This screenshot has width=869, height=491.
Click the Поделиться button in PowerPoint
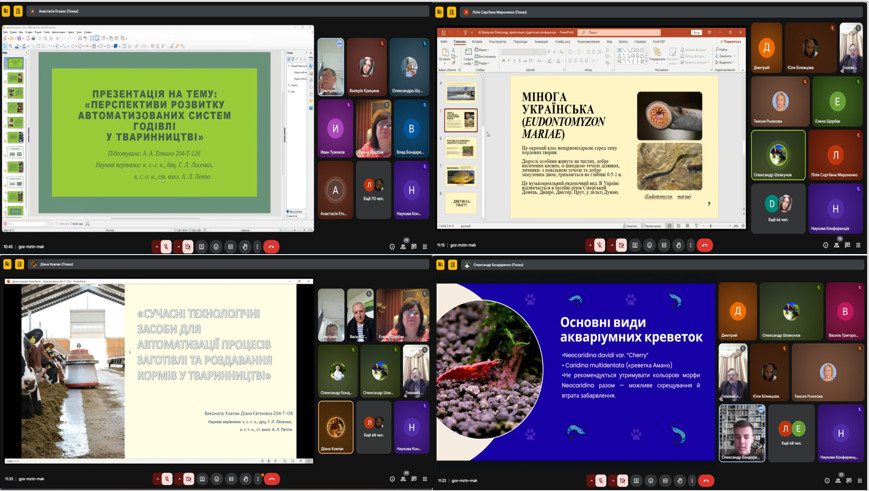[730, 42]
